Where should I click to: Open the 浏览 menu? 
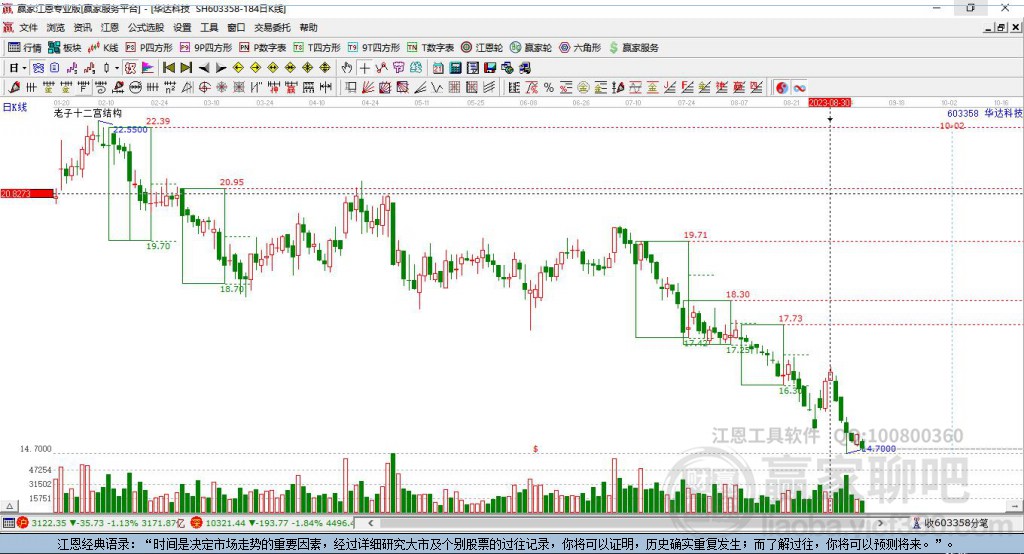56,27
